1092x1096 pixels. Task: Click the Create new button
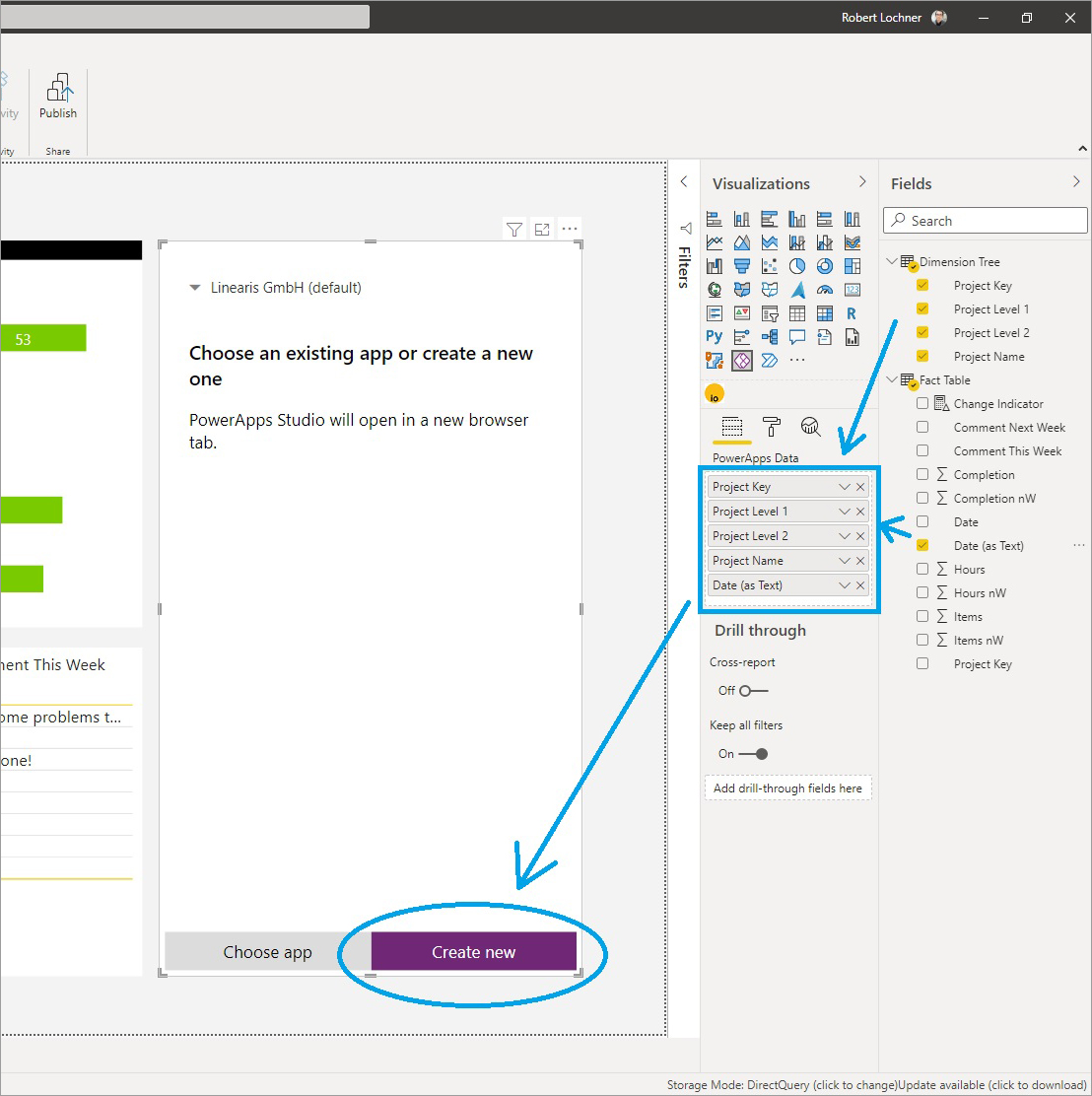(x=473, y=951)
